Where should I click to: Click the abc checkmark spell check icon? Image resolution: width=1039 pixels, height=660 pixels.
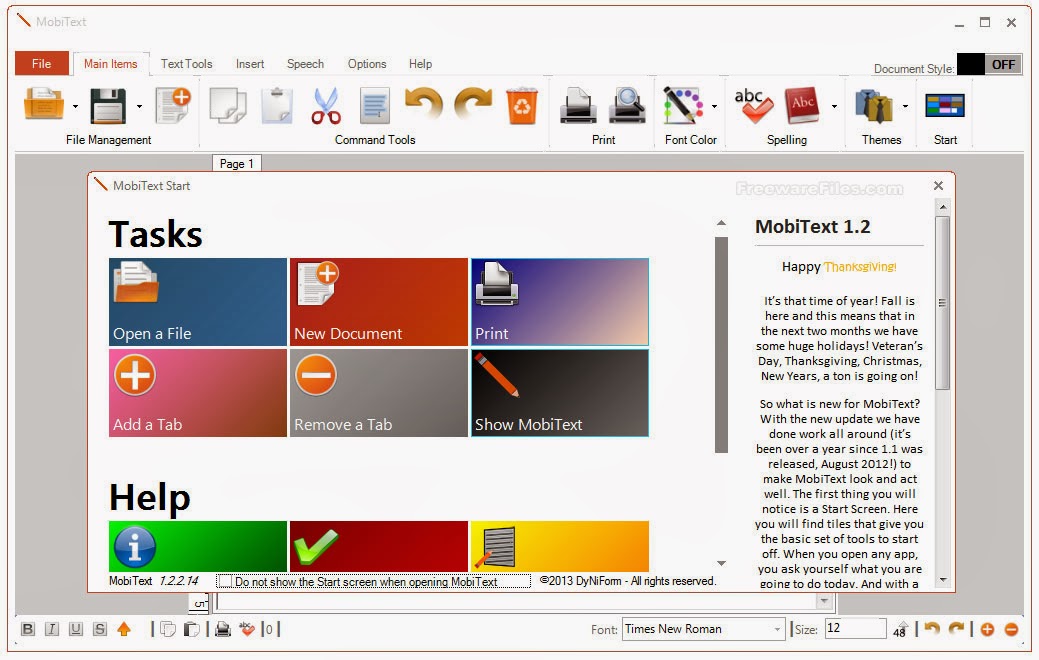[x=753, y=106]
